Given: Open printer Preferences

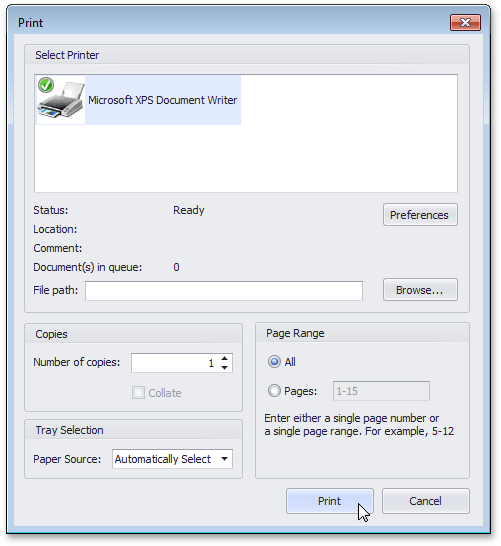Looking at the screenshot, I should (420, 215).
